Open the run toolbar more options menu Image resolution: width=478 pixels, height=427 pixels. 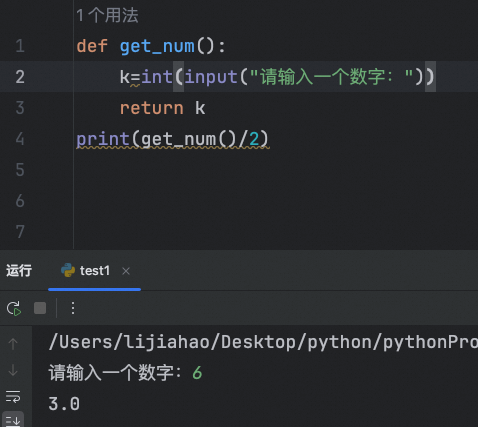pyautogui.click(x=73, y=308)
